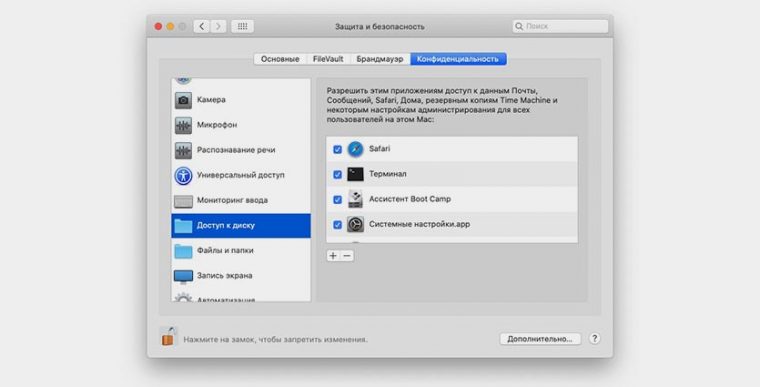Select Доступ к диску row
The image size is (760, 387).
pos(241,226)
